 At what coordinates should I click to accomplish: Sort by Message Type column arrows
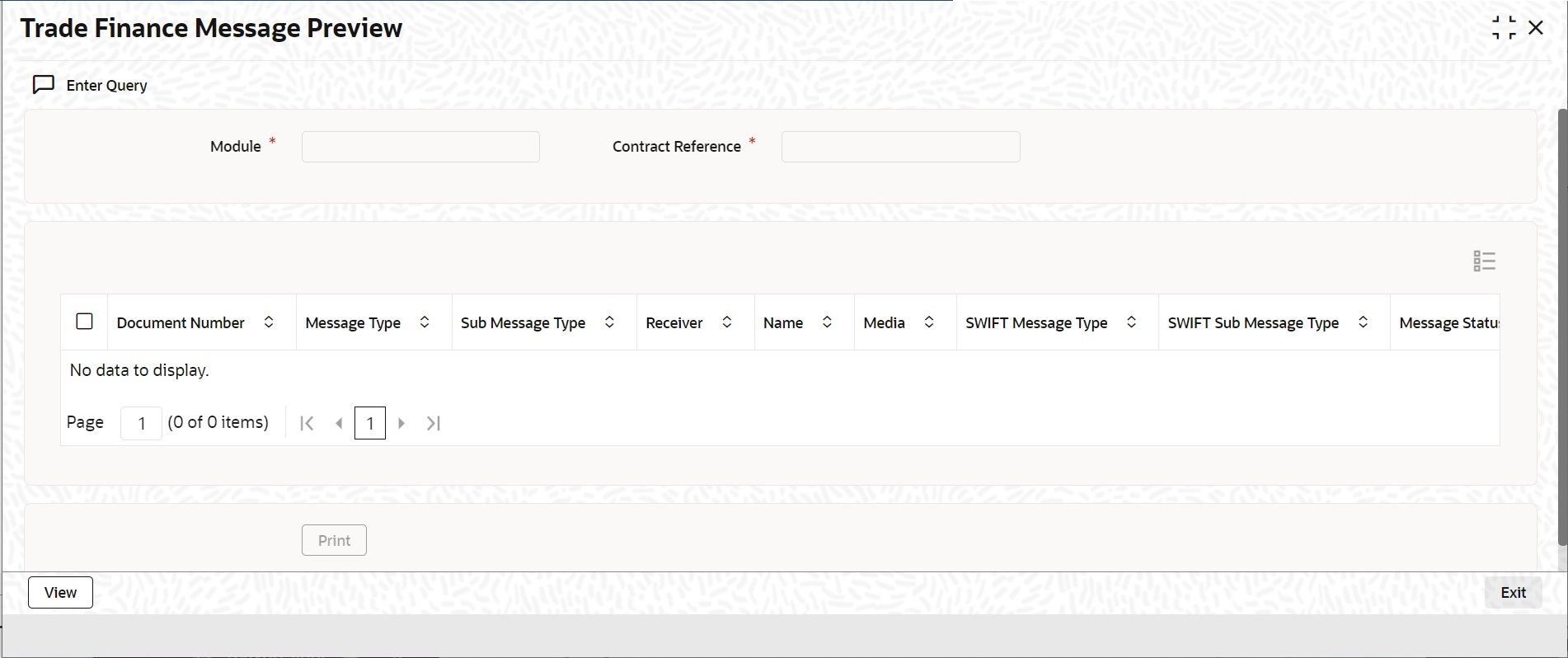425,322
